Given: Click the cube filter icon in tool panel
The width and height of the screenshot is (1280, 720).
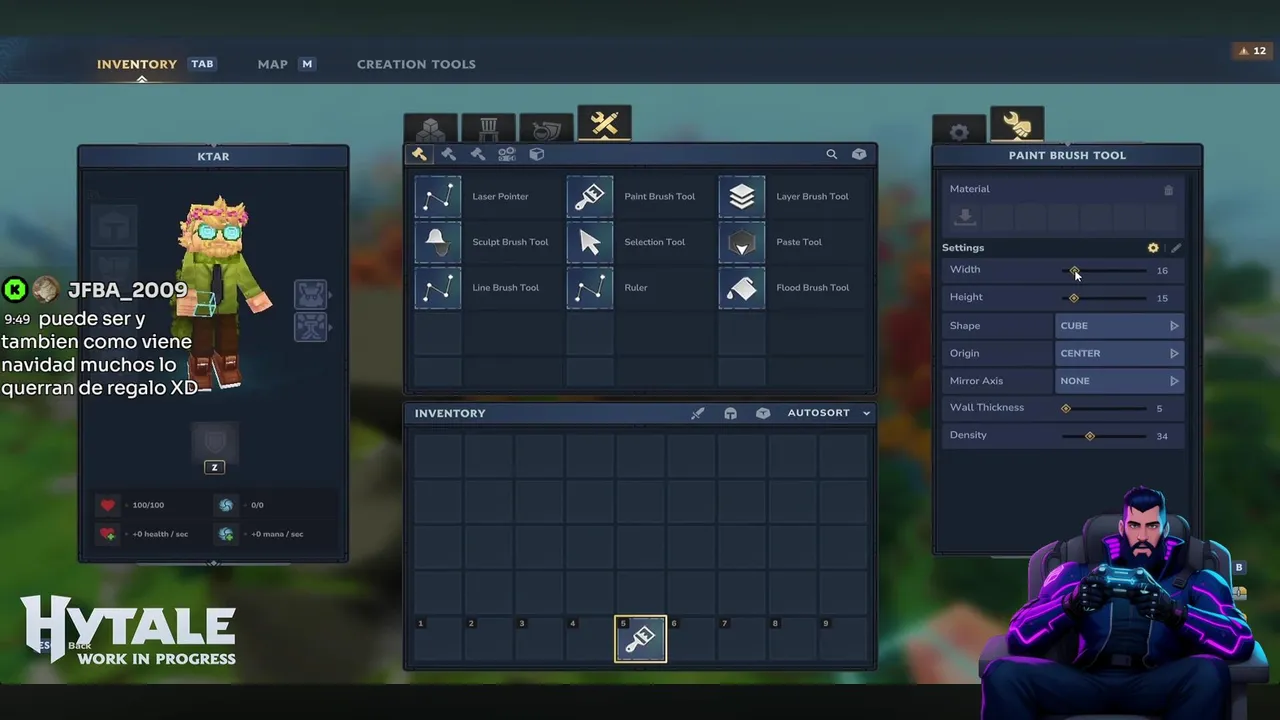Looking at the screenshot, I should 537,154.
